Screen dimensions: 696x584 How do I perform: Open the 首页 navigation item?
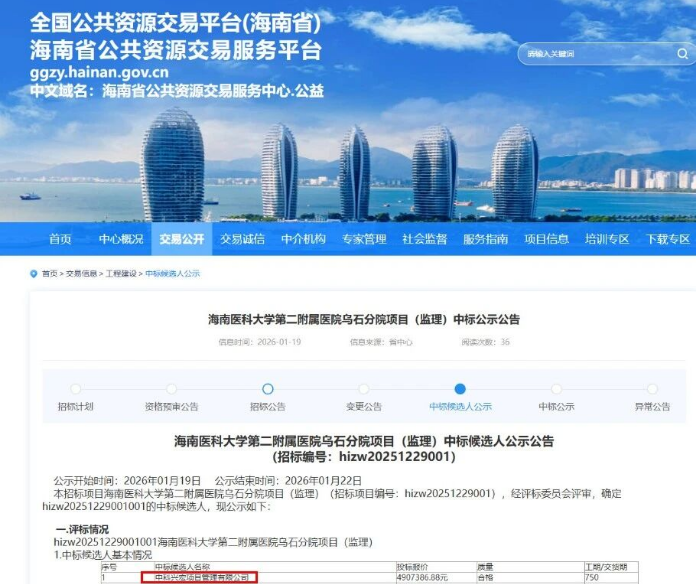click(60, 239)
